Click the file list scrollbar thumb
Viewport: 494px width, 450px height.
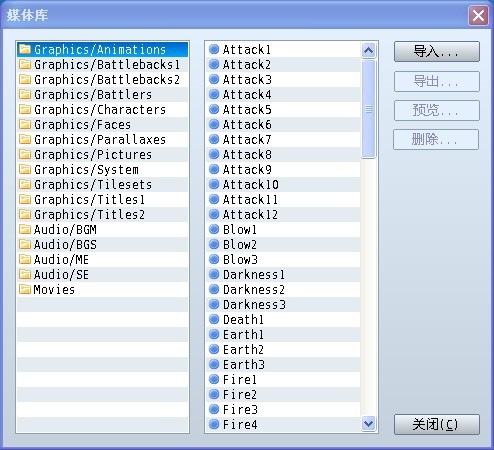point(368,109)
